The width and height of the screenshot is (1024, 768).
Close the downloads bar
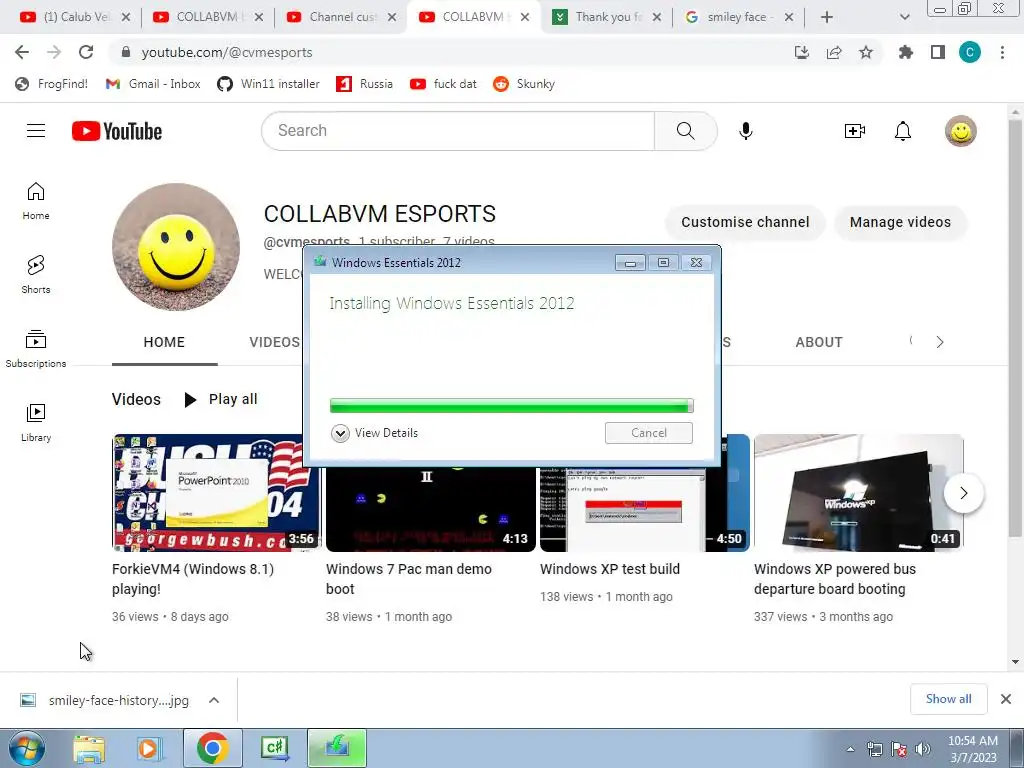tap(1006, 699)
